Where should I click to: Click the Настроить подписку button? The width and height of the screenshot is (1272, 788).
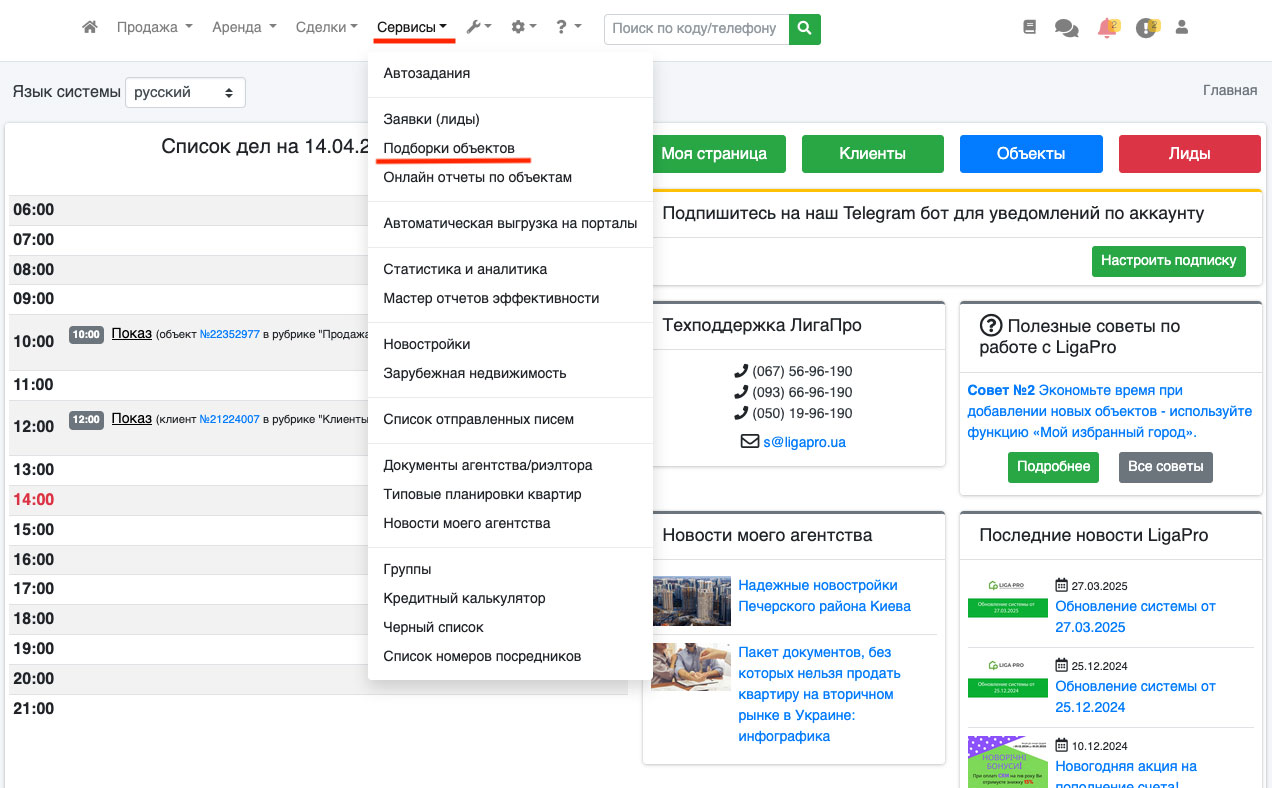click(1168, 260)
